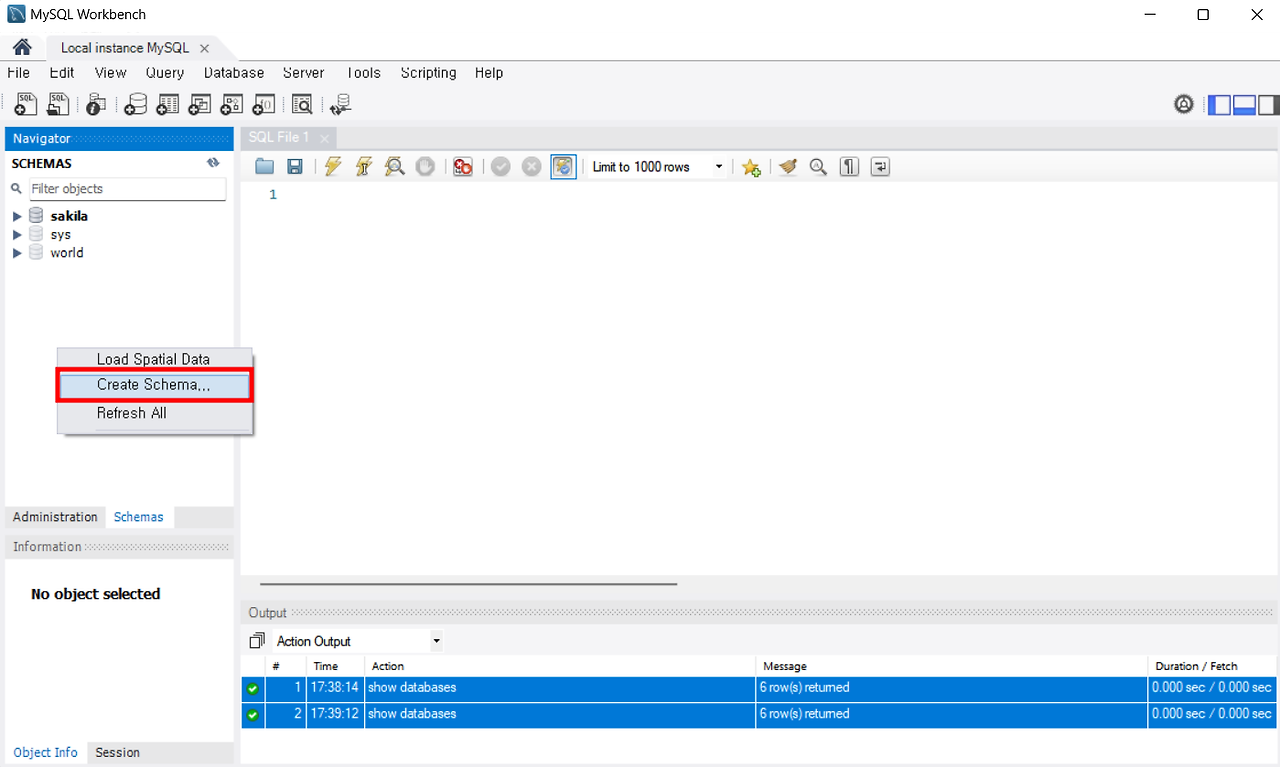The height and width of the screenshot is (767, 1280).
Task: Toggle autocommit mode button
Action: pos(564,167)
